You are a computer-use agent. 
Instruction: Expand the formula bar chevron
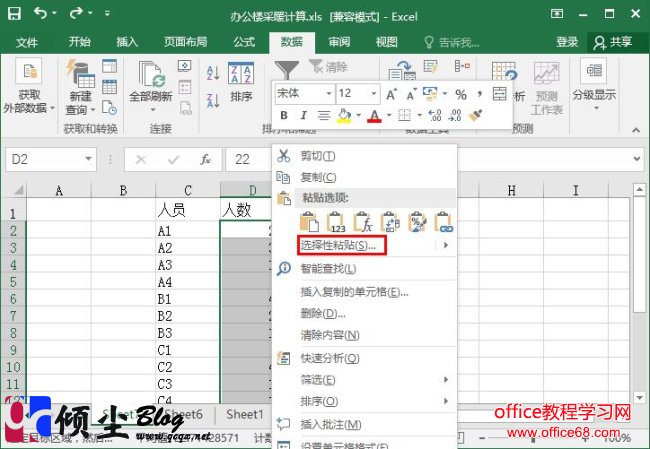click(x=637, y=159)
